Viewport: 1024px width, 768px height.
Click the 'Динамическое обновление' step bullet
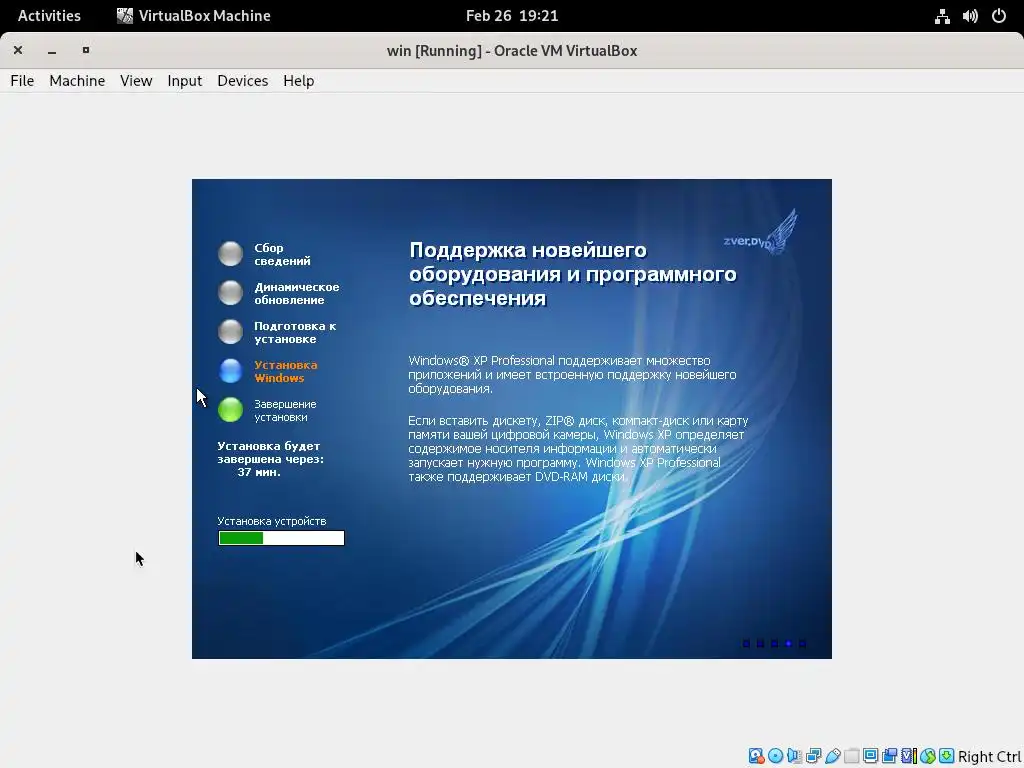[x=231, y=293]
